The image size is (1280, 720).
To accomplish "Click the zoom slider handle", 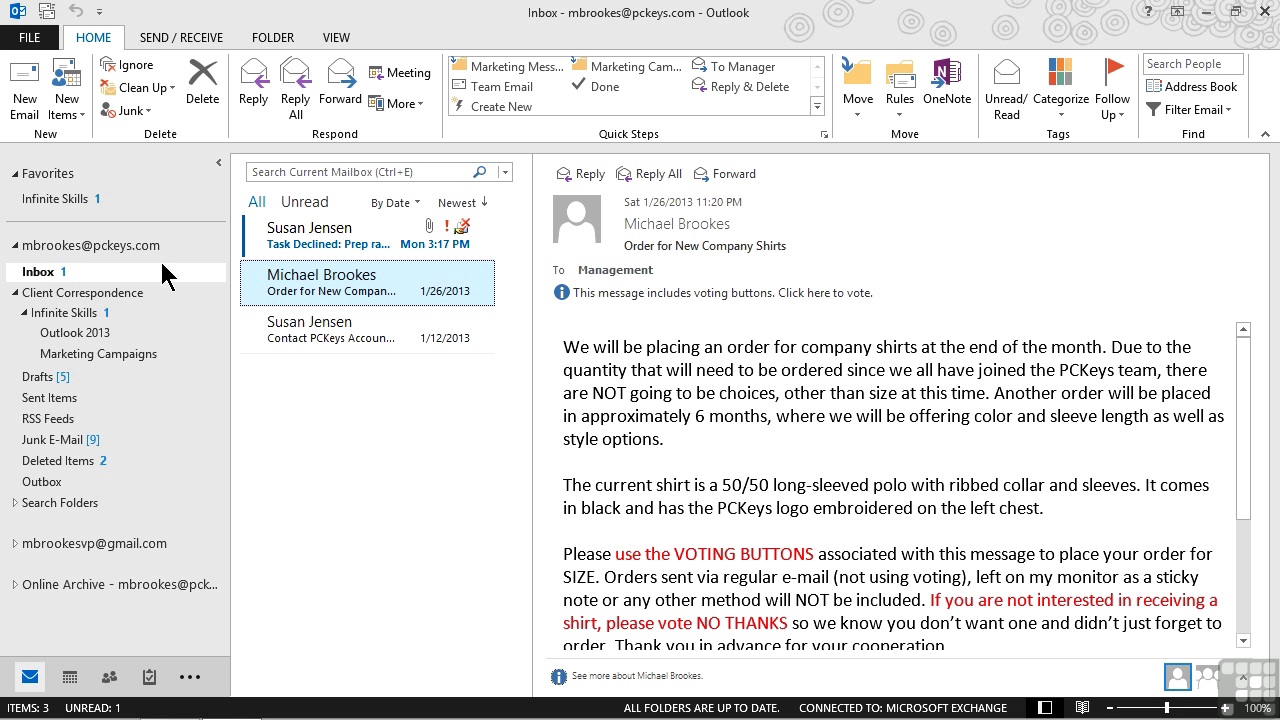I will (1167, 708).
